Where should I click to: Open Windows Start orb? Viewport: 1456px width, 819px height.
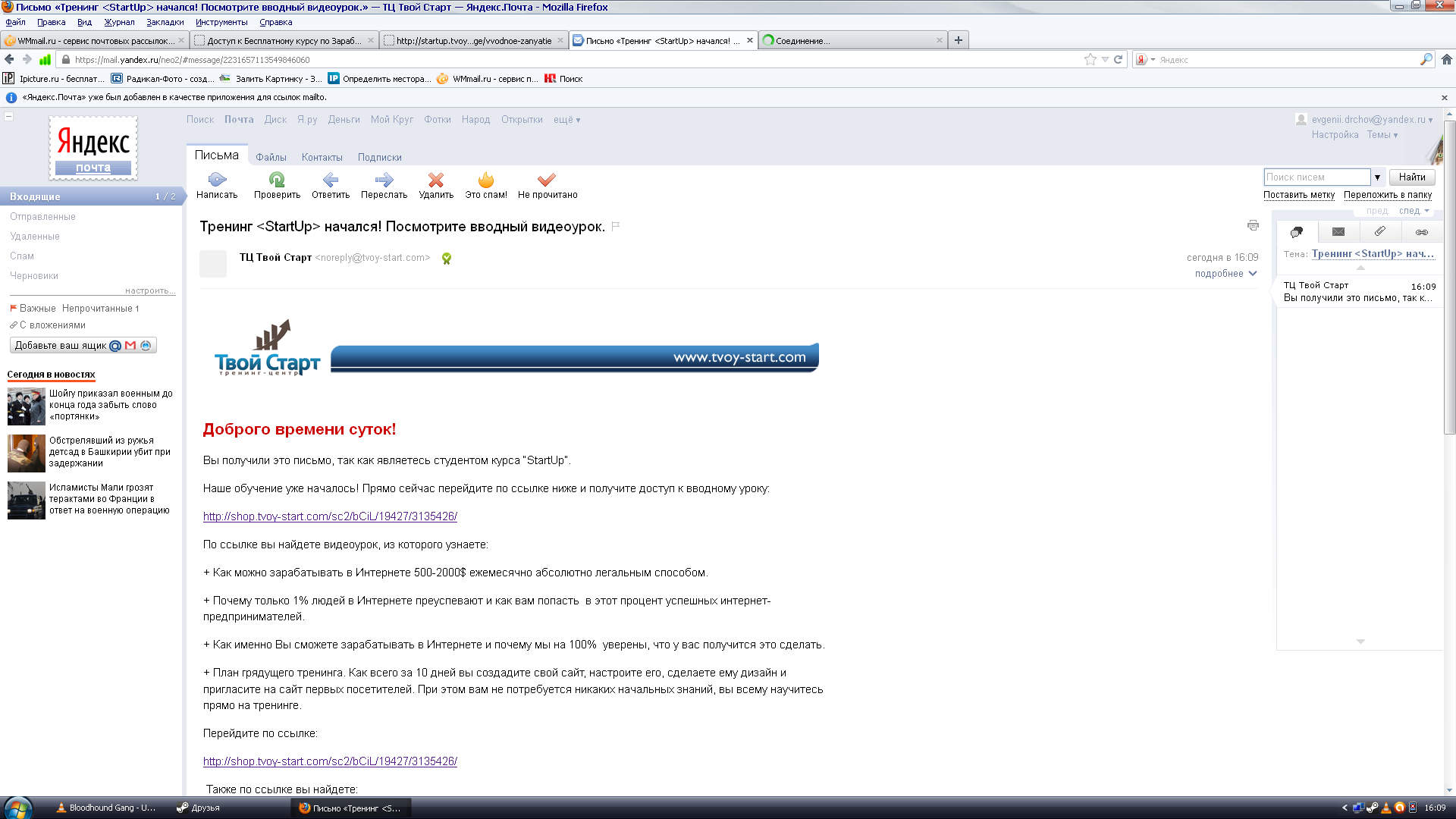point(17,808)
